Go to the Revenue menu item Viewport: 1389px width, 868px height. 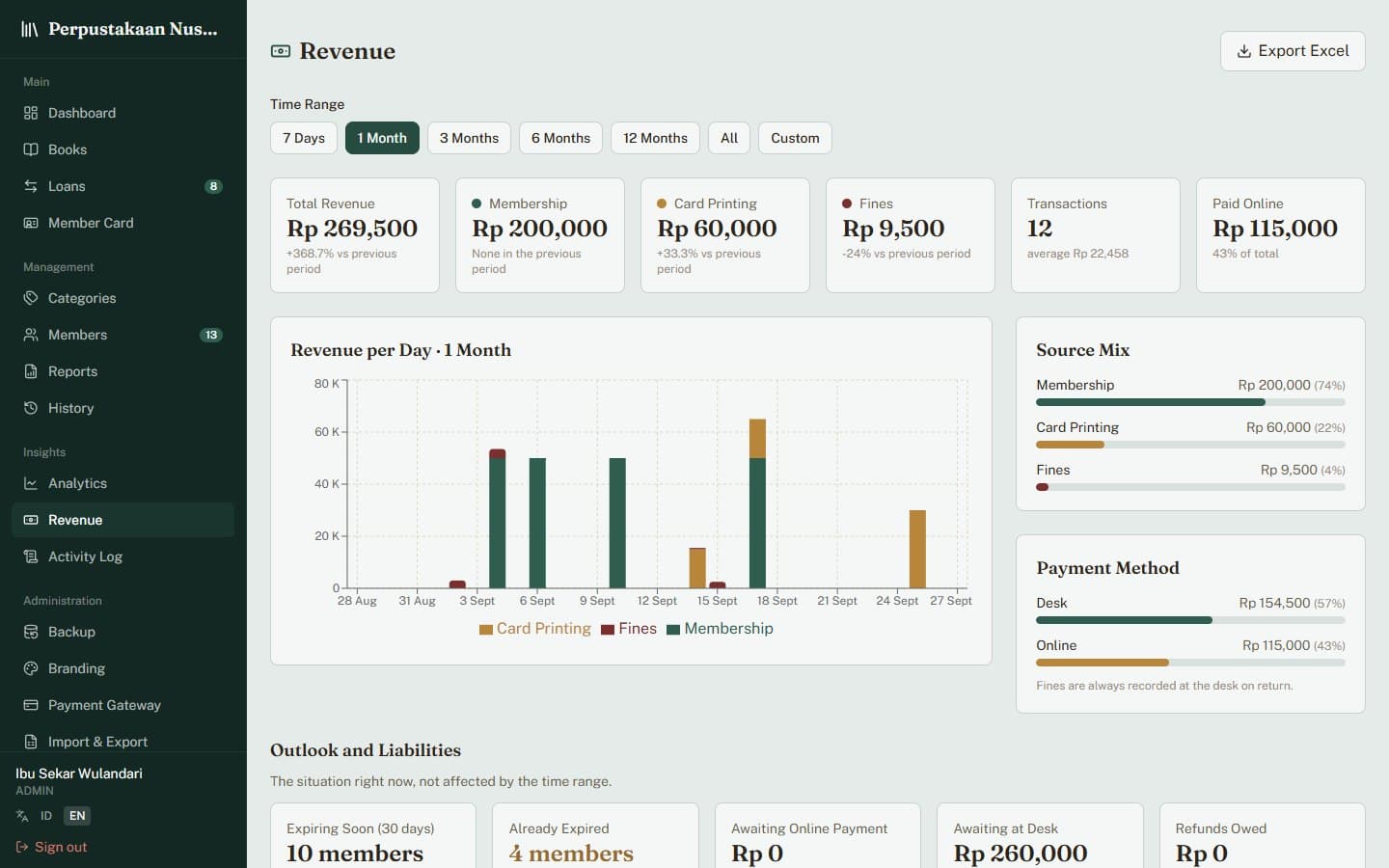[123, 520]
